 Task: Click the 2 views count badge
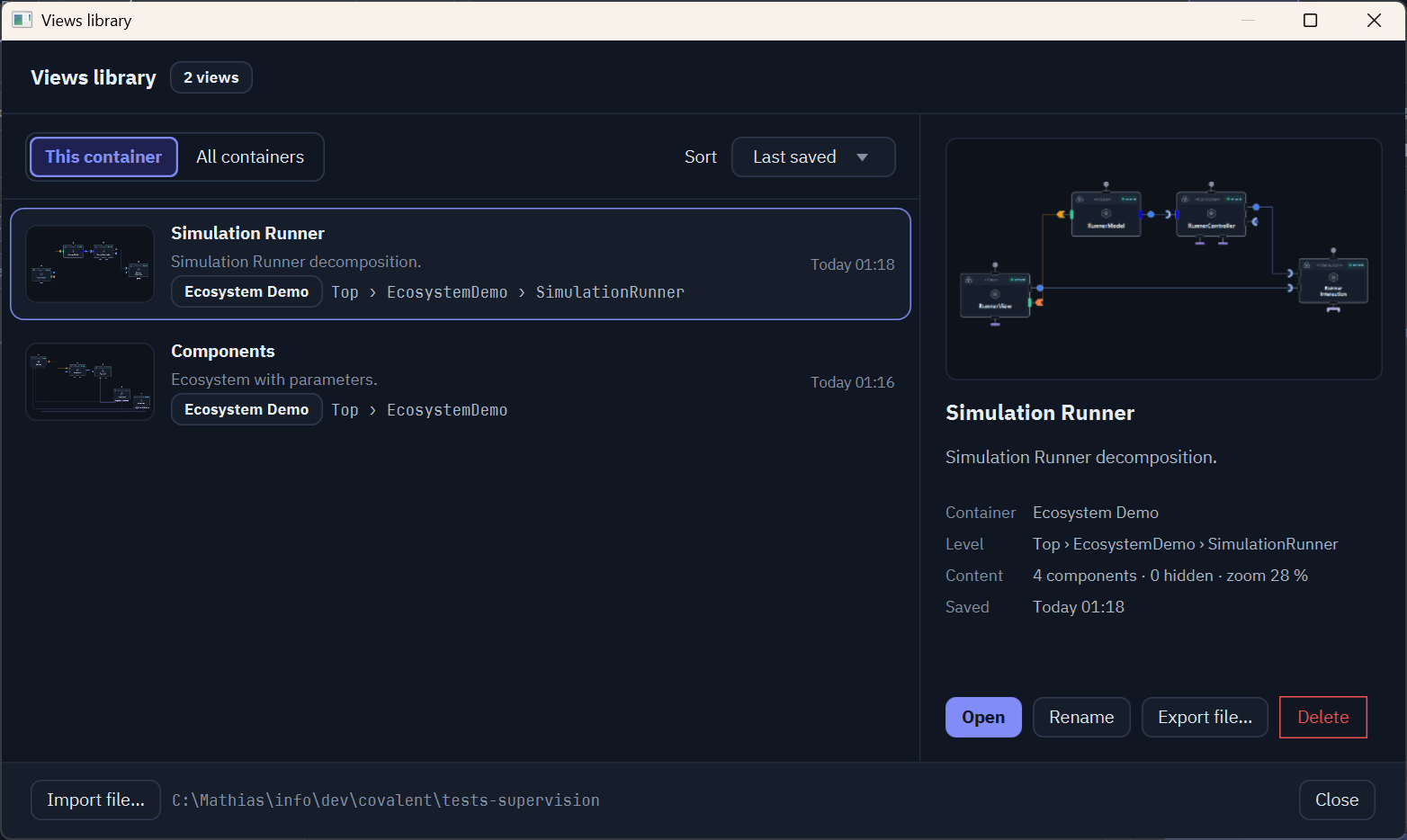point(211,77)
